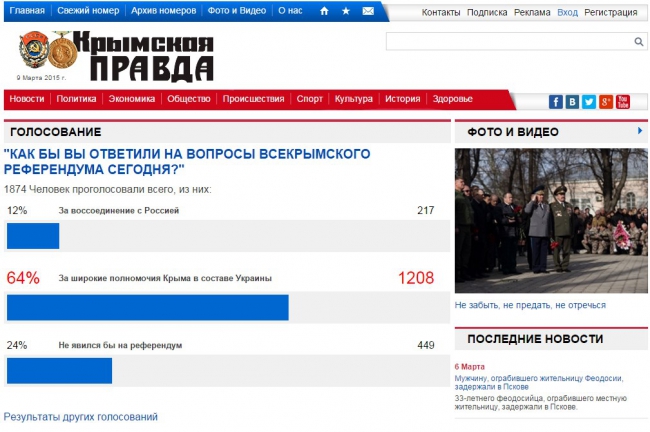Click the 64% Украины result bar
The height and width of the screenshot is (432, 650).
click(x=148, y=307)
